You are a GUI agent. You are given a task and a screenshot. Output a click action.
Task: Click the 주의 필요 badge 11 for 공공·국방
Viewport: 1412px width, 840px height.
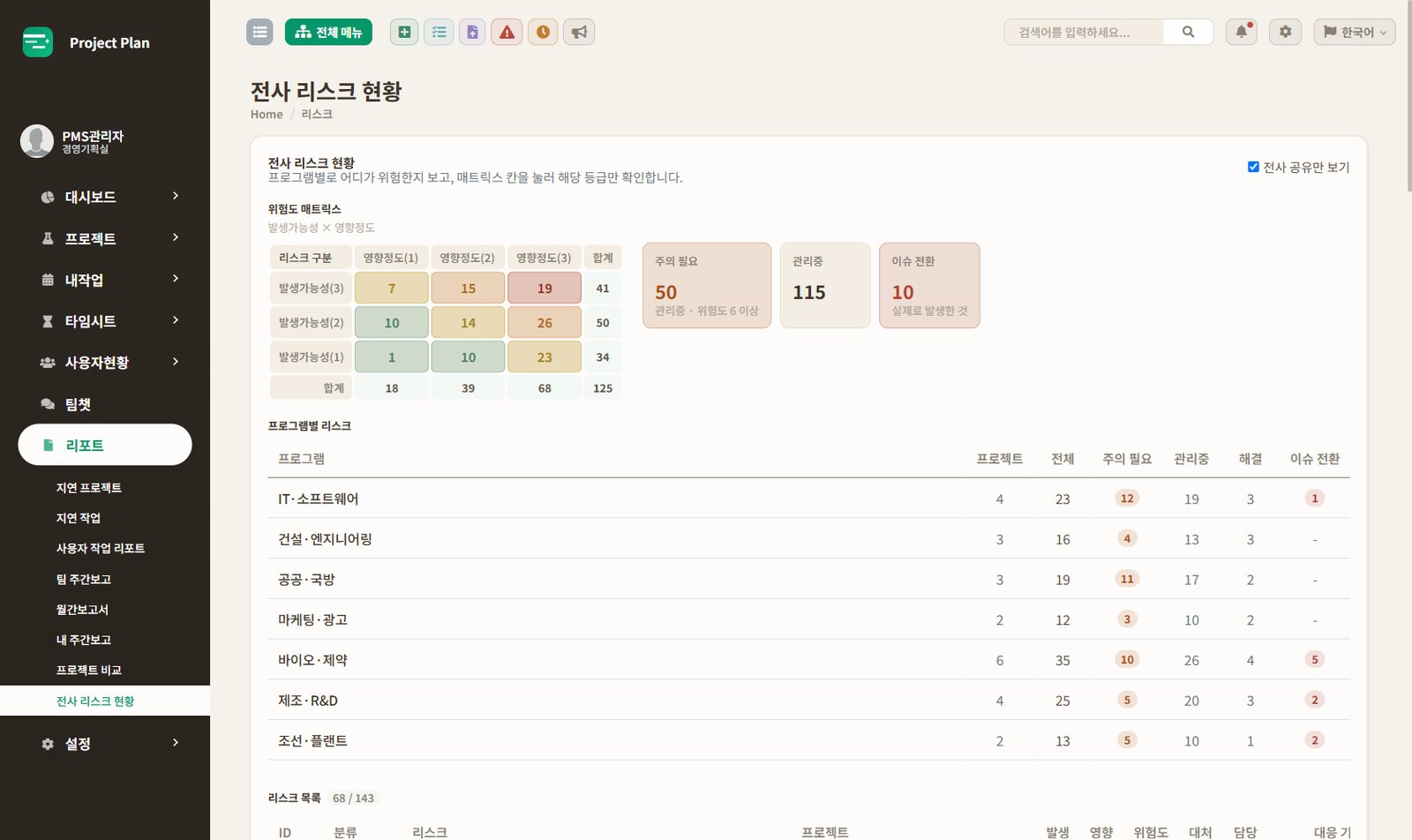[x=1127, y=579]
